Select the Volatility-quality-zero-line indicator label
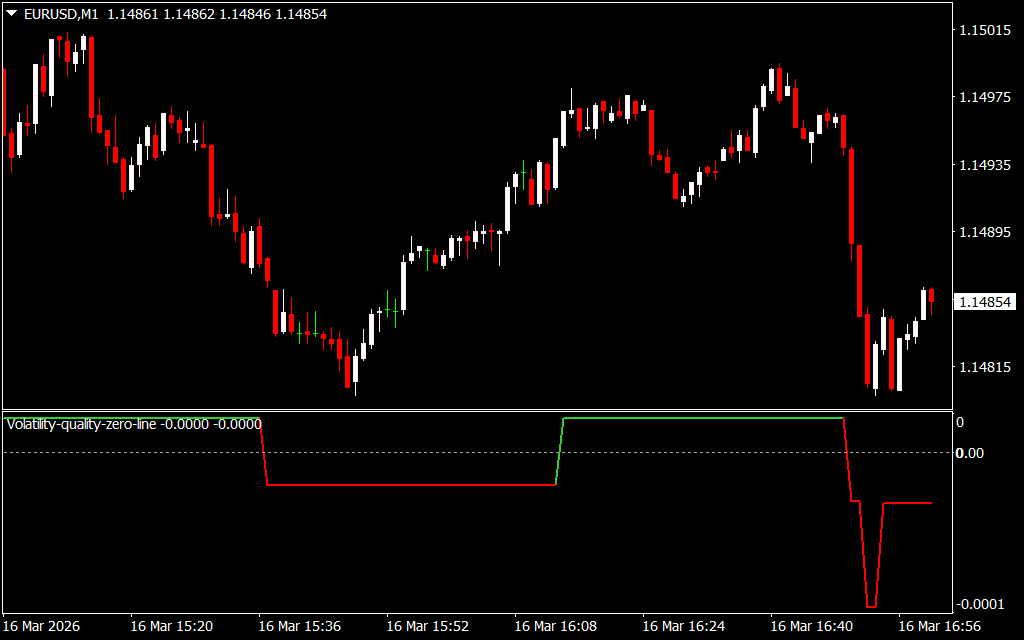1024x640 pixels. click(x=82, y=424)
